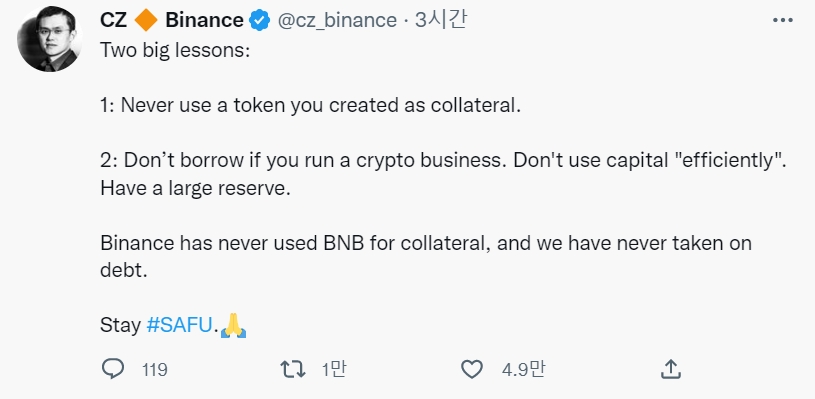
Task: Like the tweet with the heart icon
Action: coord(472,369)
